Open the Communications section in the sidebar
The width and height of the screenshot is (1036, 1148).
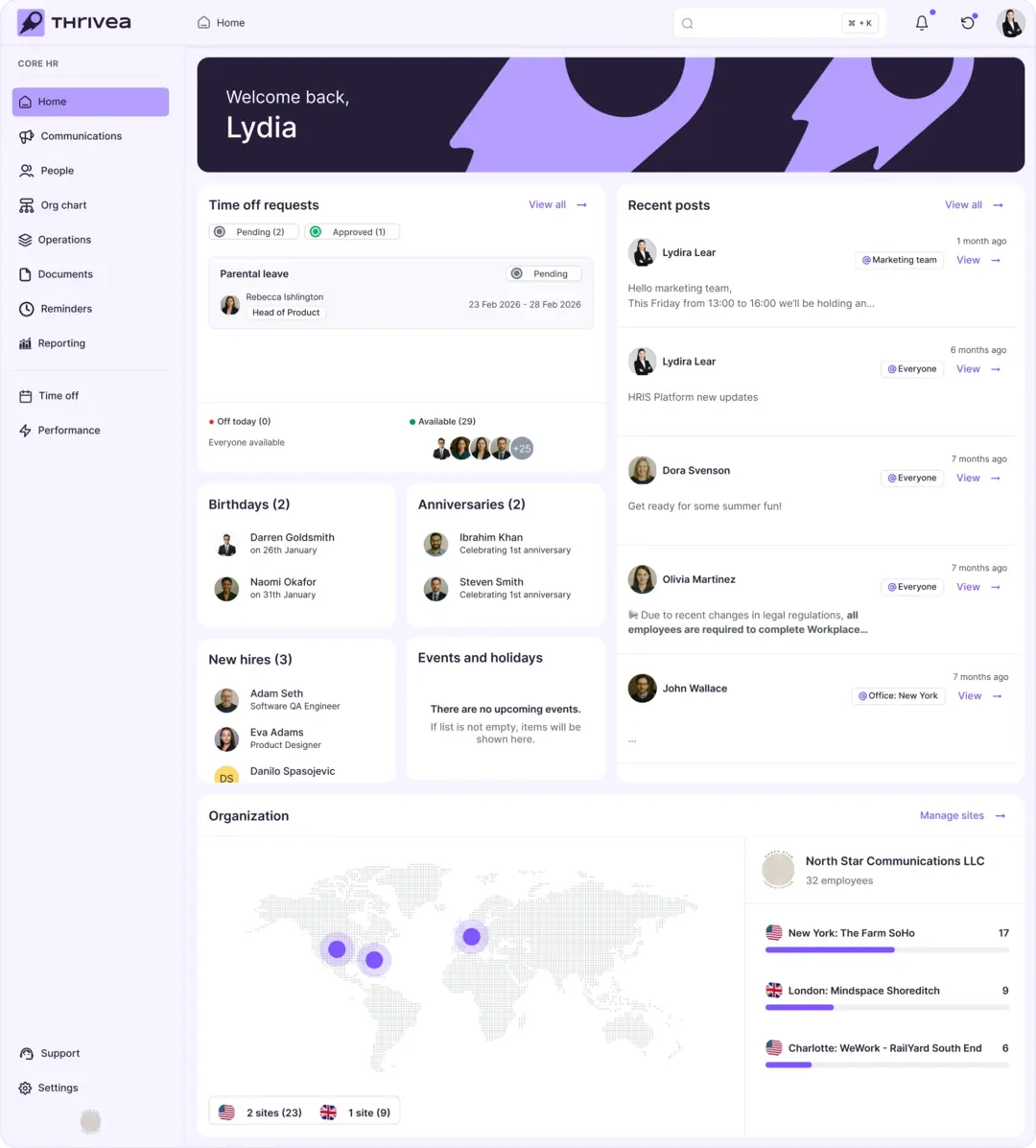81,135
